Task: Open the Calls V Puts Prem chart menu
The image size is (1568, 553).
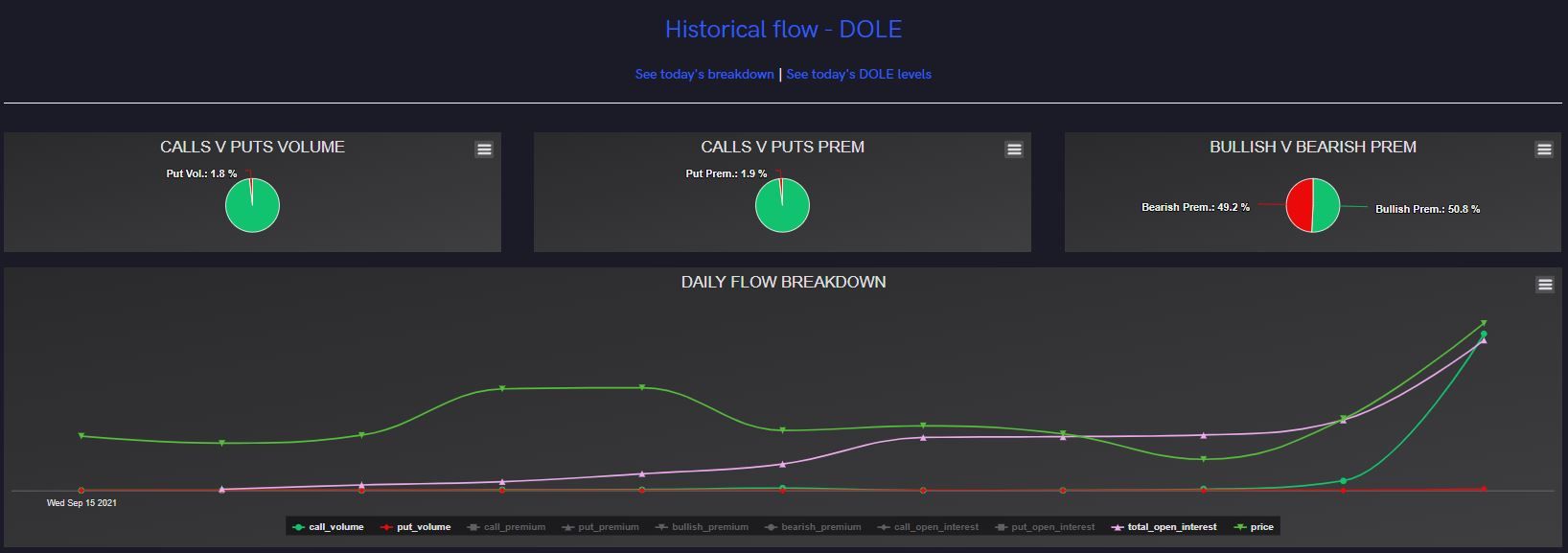Action: pos(1014,150)
